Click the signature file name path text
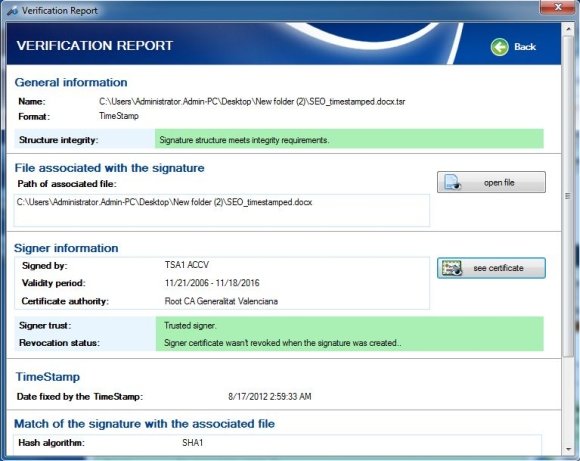The width and height of the screenshot is (580, 461). click(252, 101)
